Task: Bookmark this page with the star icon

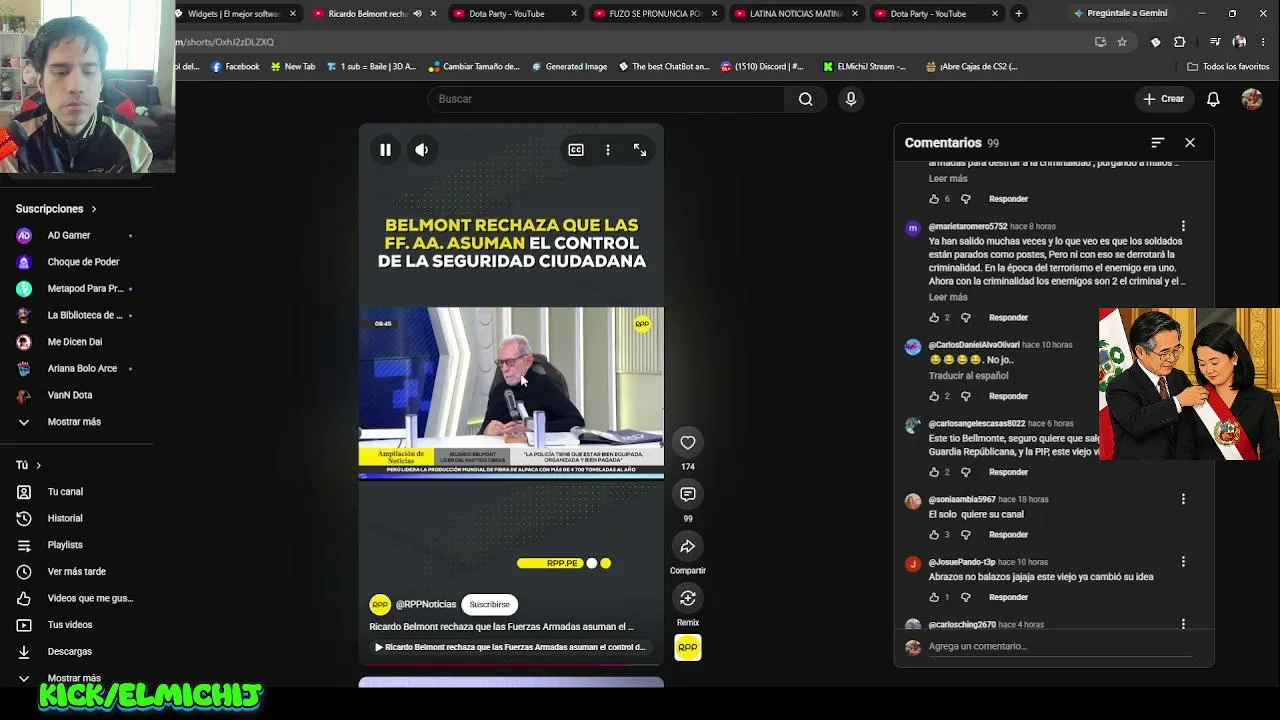Action: tap(1122, 42)
